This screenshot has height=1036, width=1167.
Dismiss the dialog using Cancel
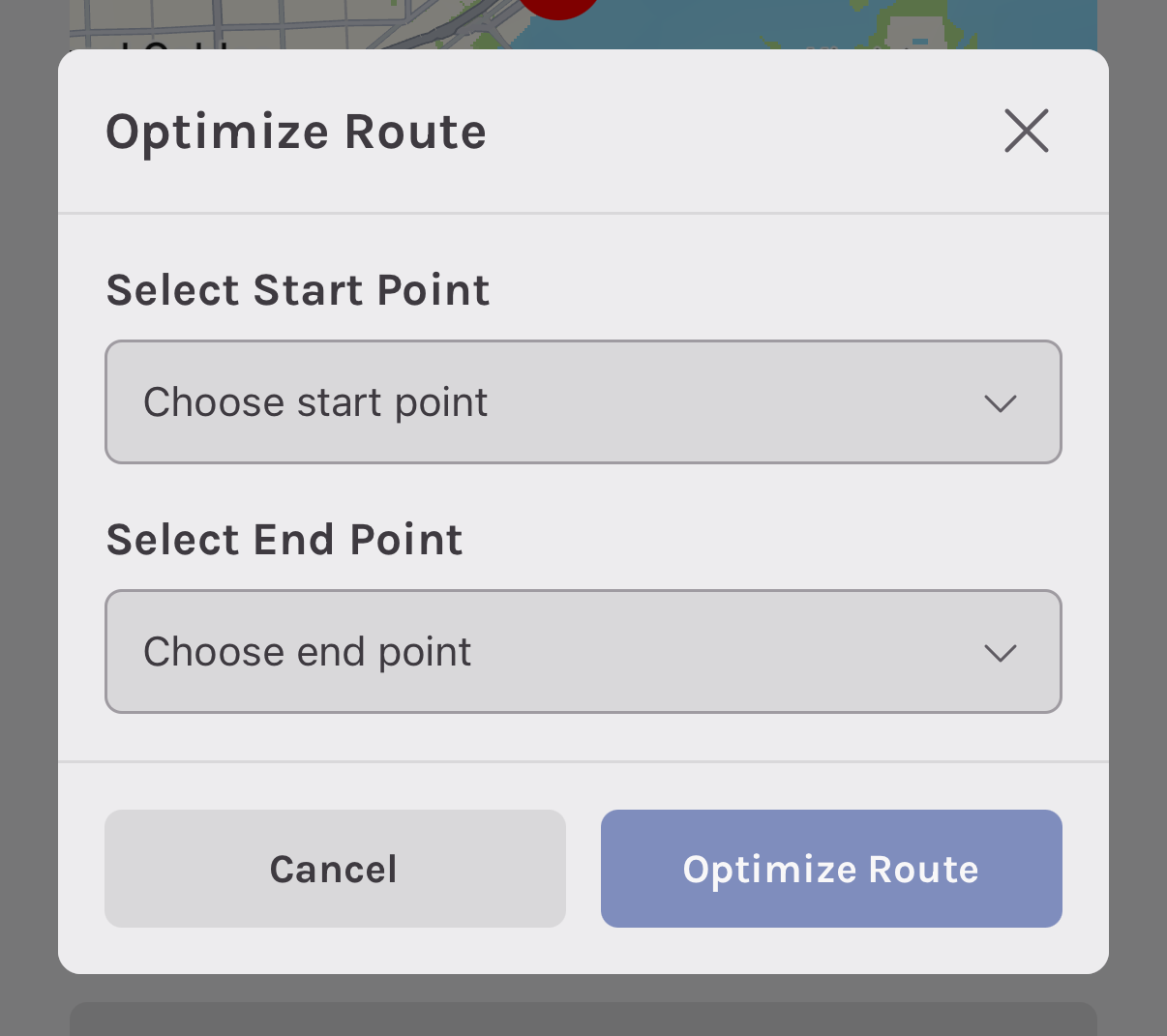click(x=334, y=869)
